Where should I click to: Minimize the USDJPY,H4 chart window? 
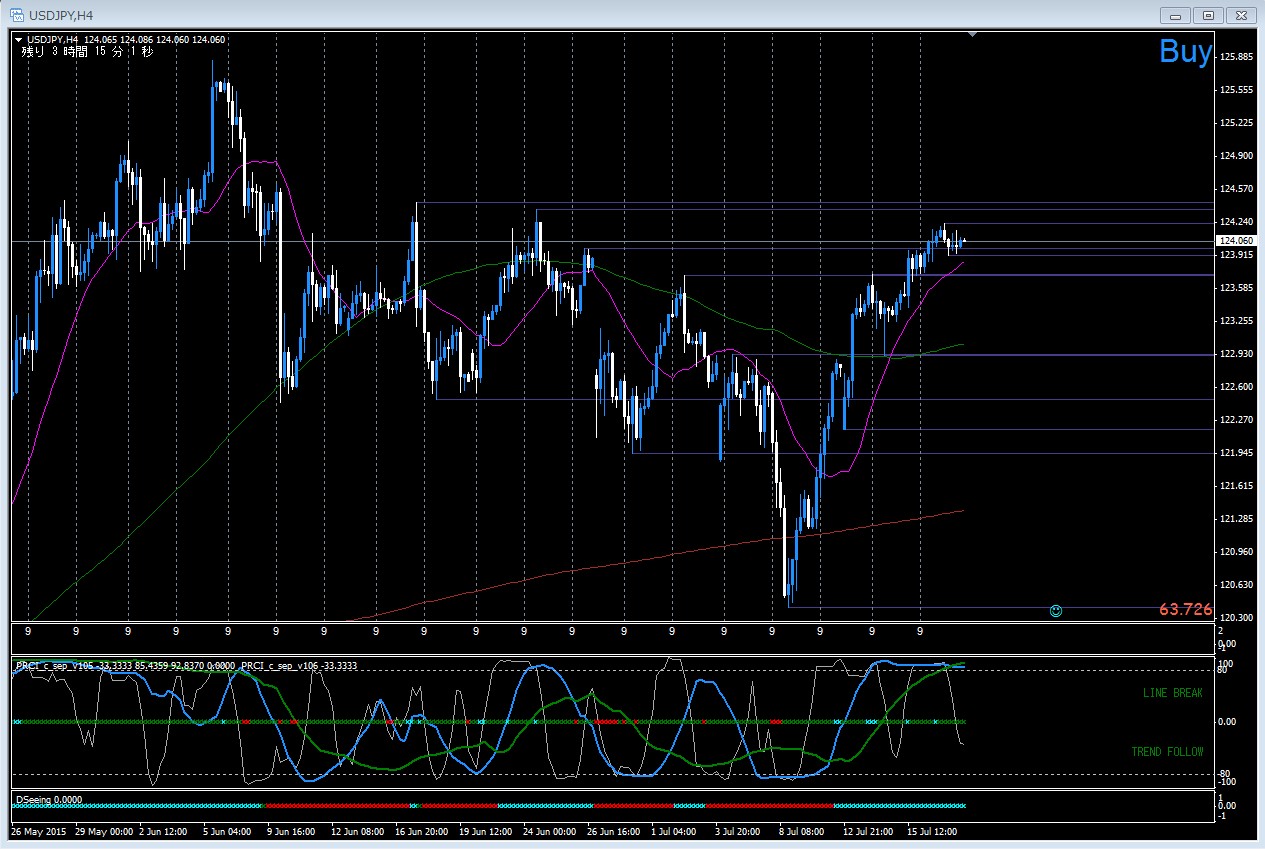click(1175, 15)
